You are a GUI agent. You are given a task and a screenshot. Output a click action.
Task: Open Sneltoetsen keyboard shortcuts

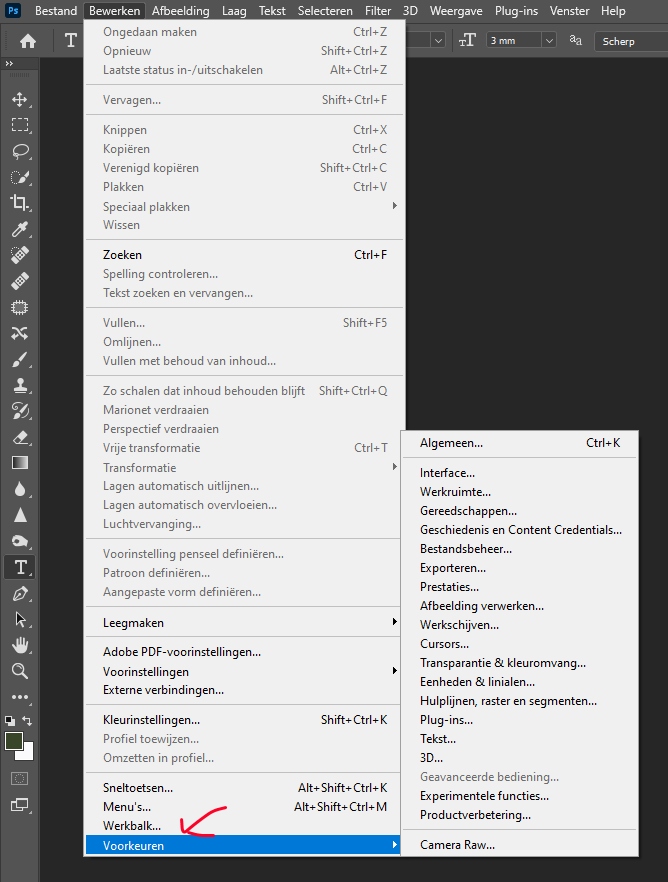243,788
